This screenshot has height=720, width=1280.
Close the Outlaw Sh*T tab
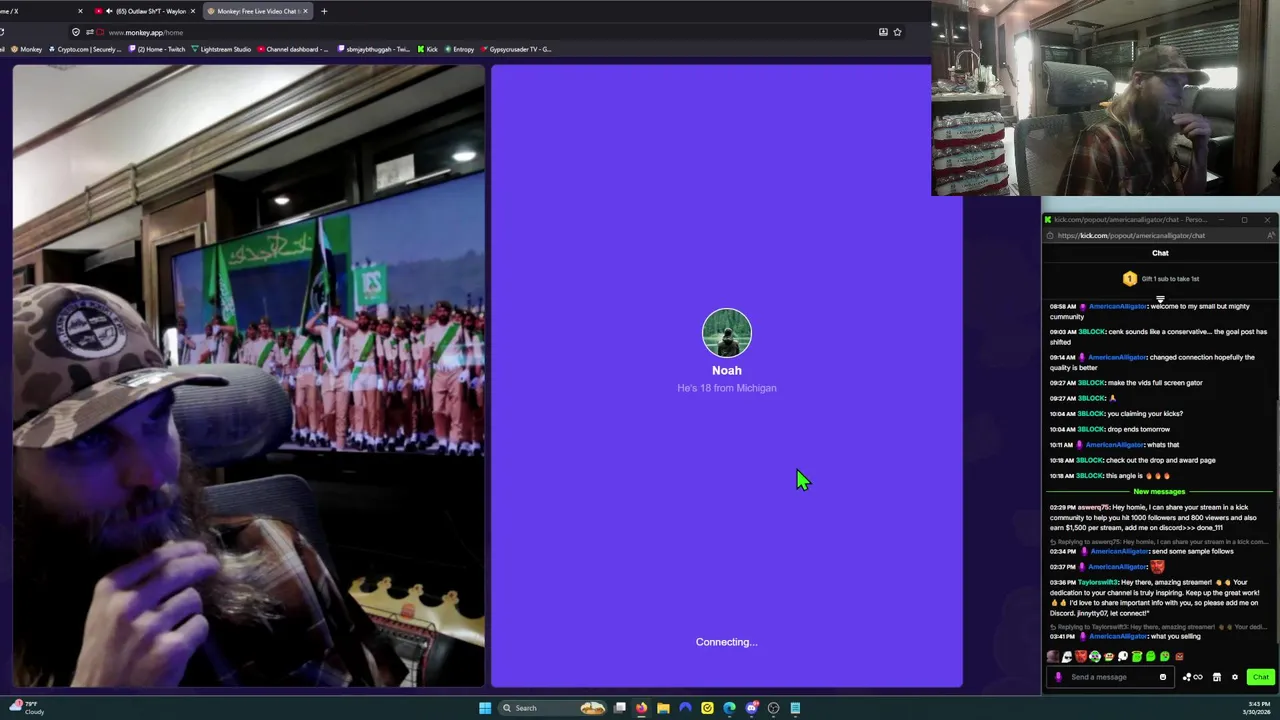192,11
